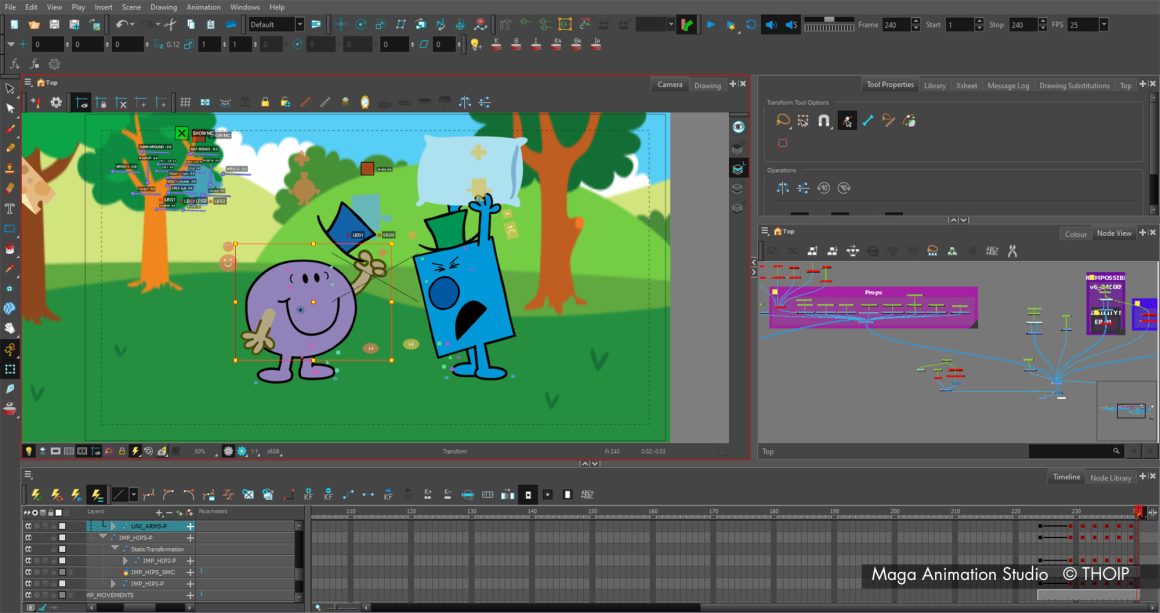Viewport: 1160px width, 613px height.
Task: Open the Animation menu
Action: [203, 7]
